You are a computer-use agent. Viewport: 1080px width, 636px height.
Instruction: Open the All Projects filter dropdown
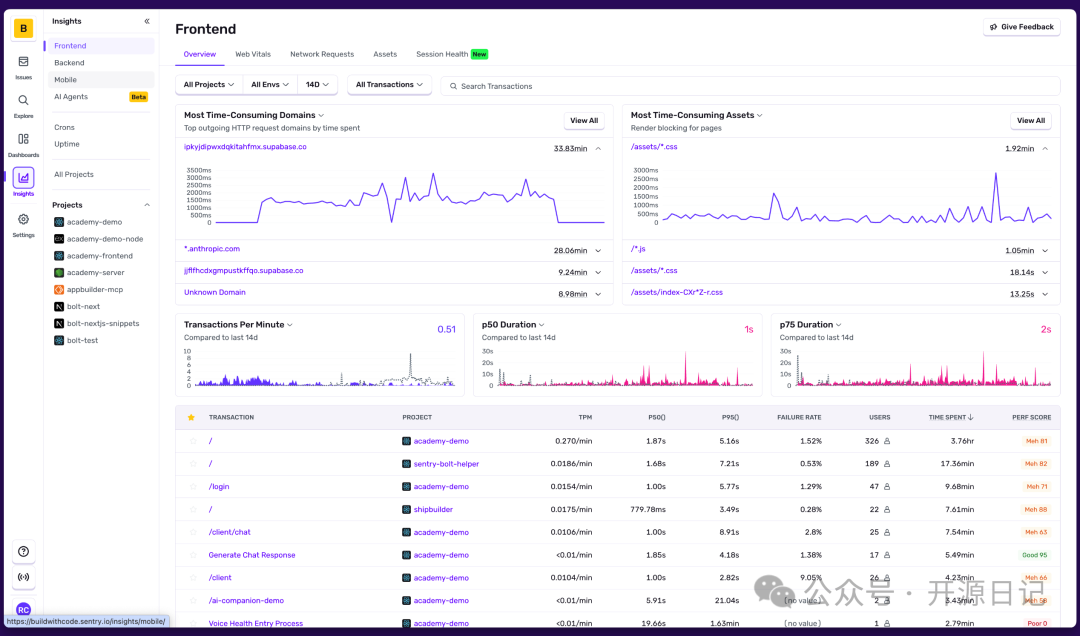tap(209, 85)
